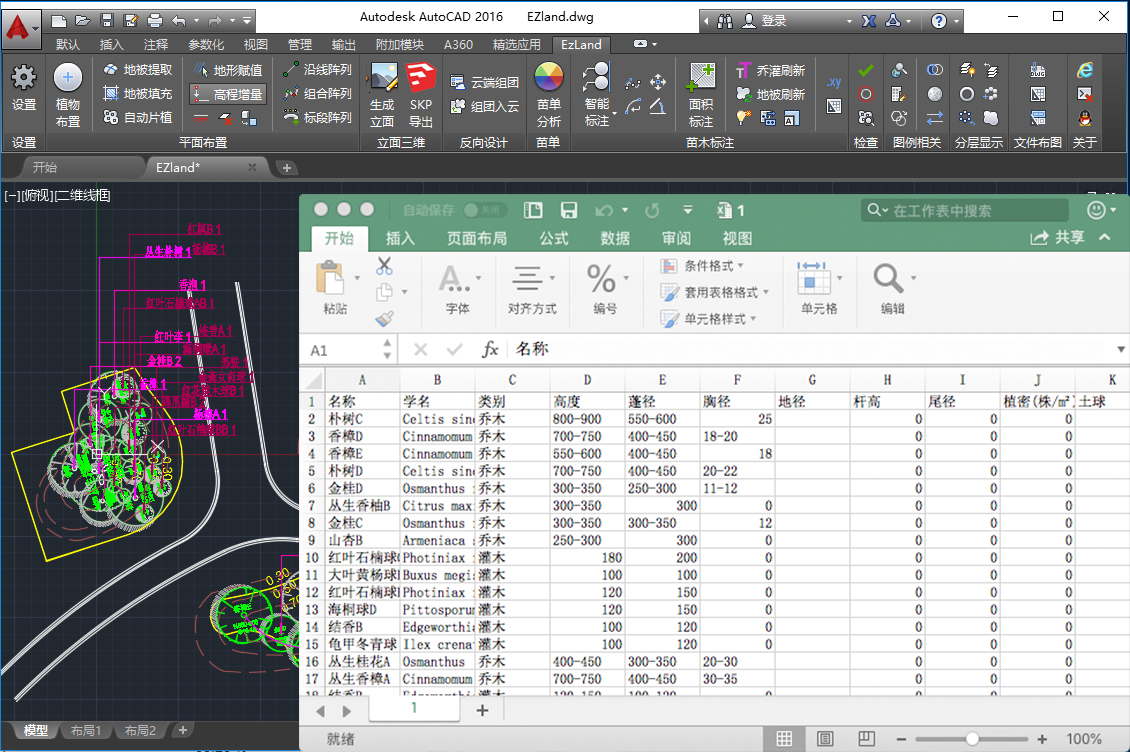Image resolution: width=1130 pixels, height=752 pixels.
Task: Choose the 地被填充 fill tool
Action: [138, 94]
